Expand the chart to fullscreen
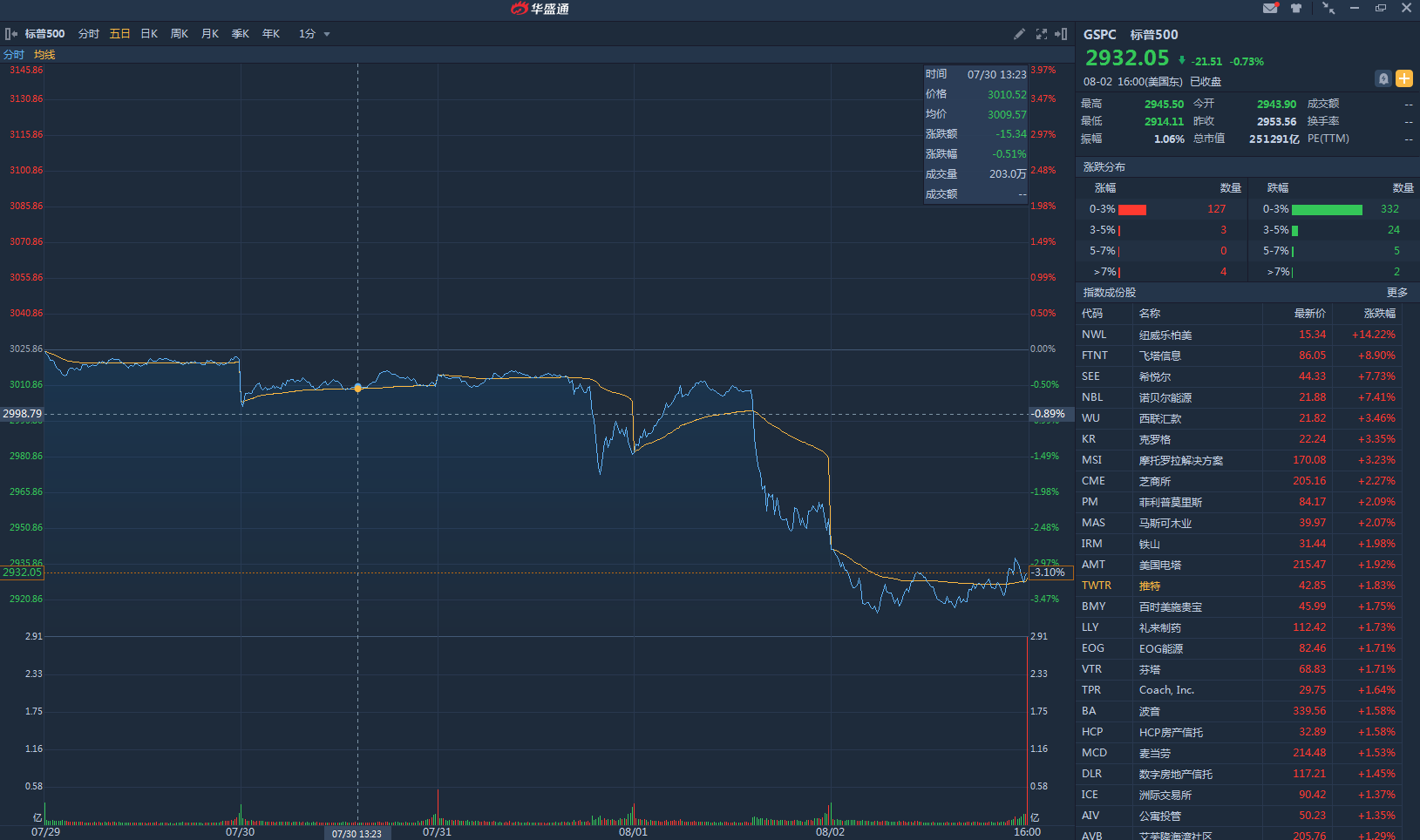Screen dimensions: 1420x840 (x=1041, y=34)
